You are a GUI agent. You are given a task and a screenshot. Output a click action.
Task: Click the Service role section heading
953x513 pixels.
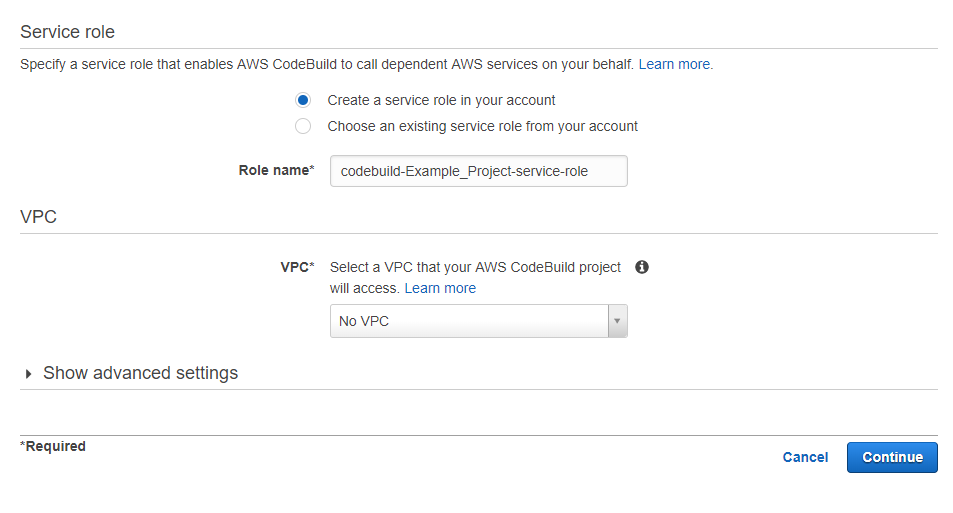click(x=67, y=32)
